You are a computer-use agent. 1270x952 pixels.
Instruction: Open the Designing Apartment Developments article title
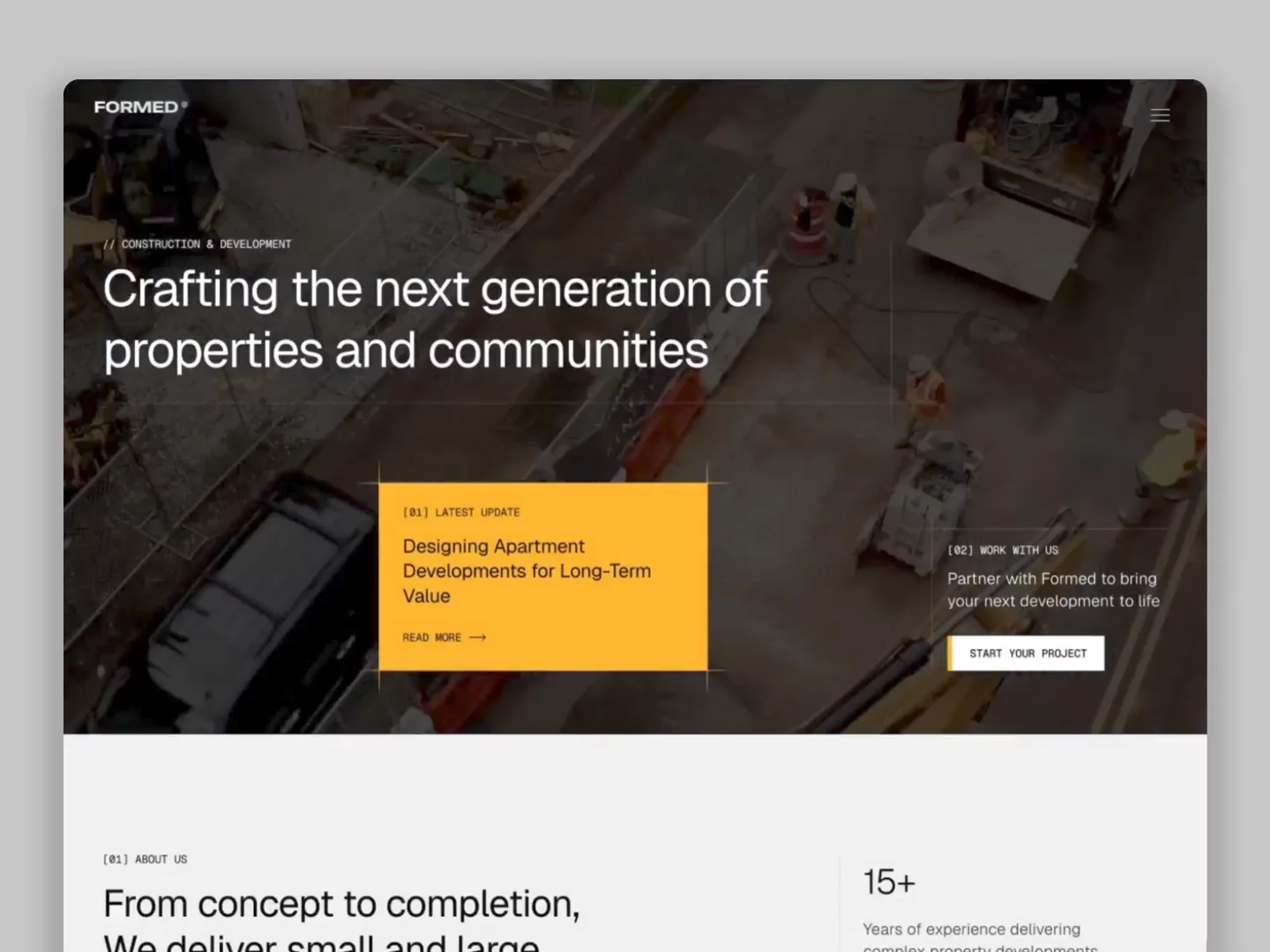coord(527,571)
